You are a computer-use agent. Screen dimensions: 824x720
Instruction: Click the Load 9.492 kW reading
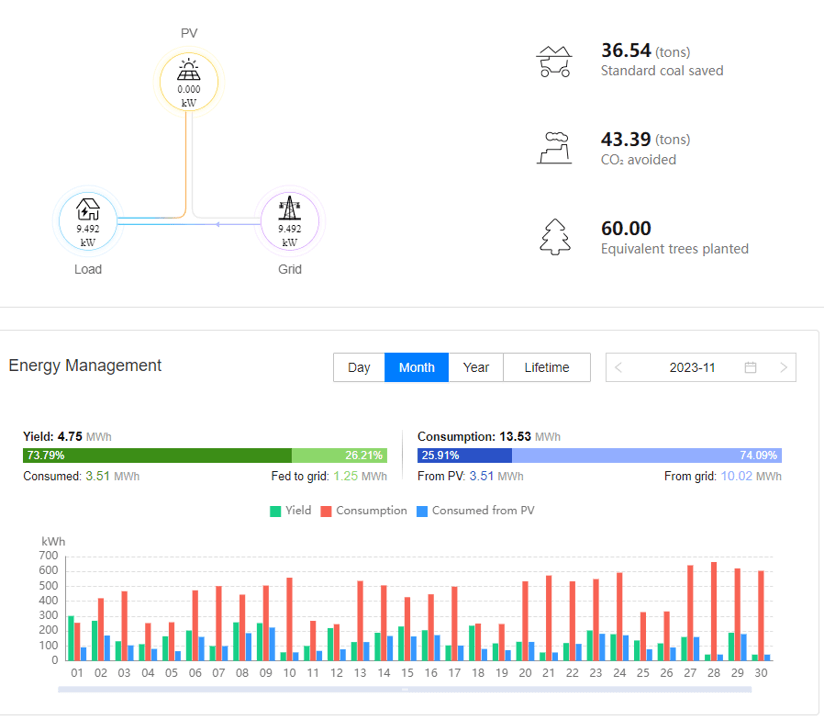click(88, 235)
